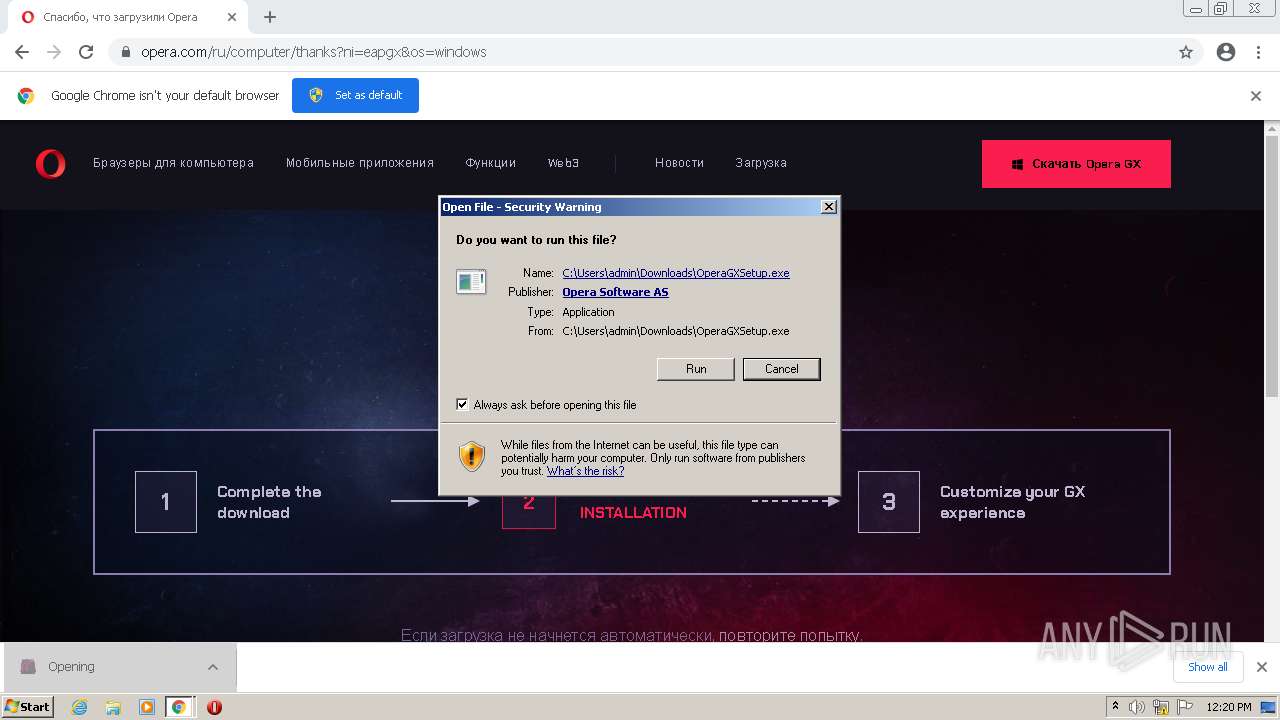
Task: Open the Chrome profile avatar menu
Action: [x=1226, y=52]
